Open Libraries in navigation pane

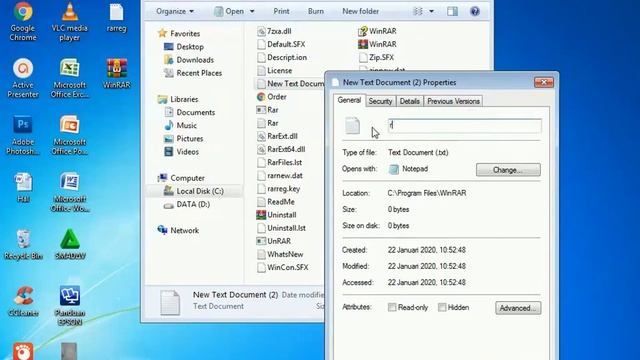[x=178, y=99]
